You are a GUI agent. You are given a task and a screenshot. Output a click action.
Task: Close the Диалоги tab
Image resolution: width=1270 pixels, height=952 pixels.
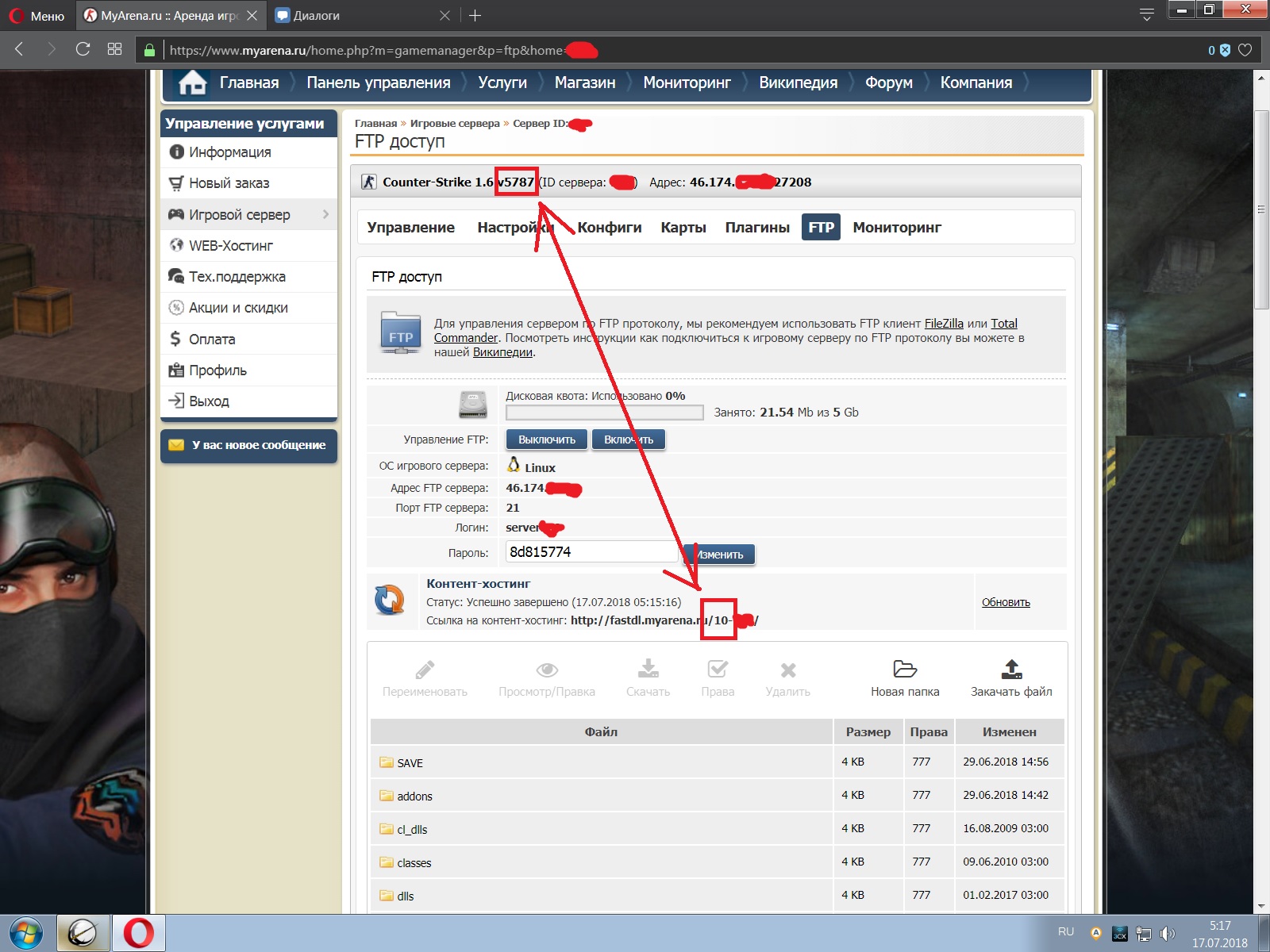(x=444, y=15)
